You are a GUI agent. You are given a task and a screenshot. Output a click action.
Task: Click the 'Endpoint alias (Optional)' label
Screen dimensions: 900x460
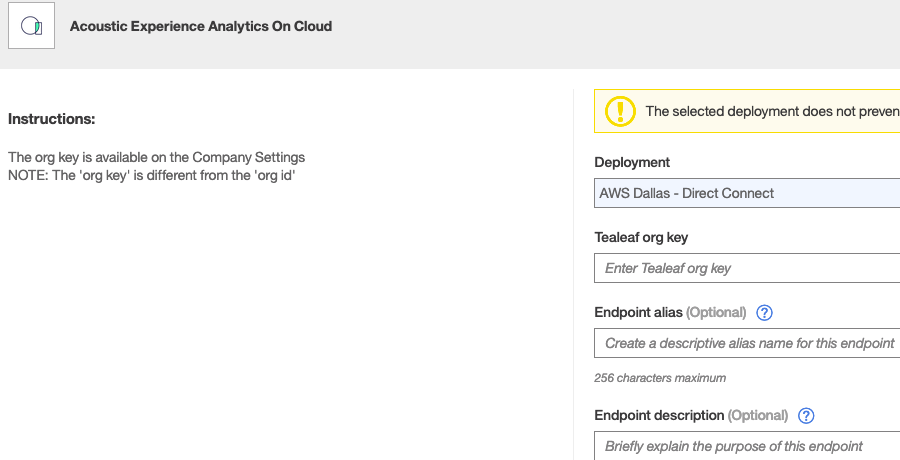pyautogui.click(x=670, y=312)
